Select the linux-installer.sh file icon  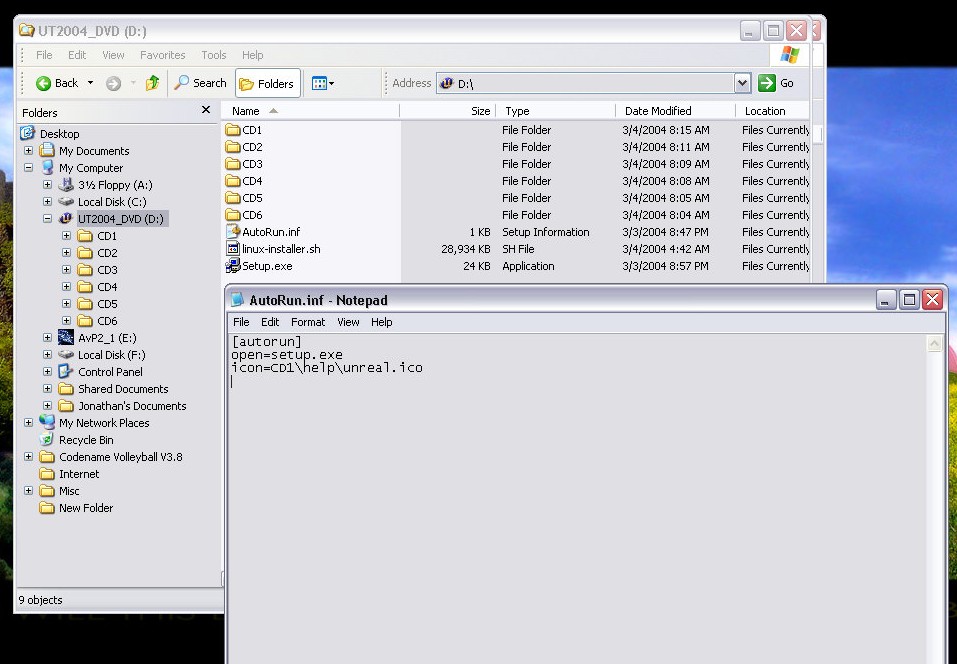233,248
